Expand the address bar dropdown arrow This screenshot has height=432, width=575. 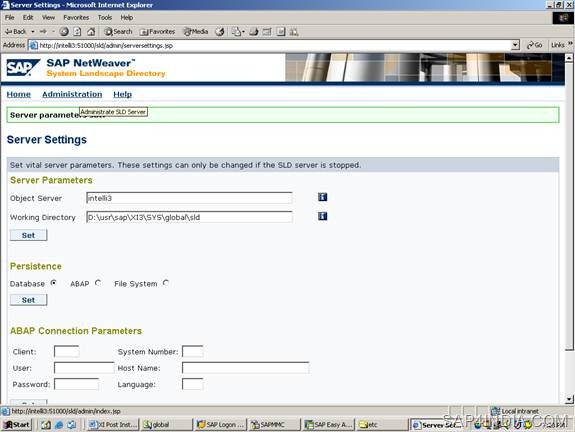pyautogui.click(x=515, y=45)
